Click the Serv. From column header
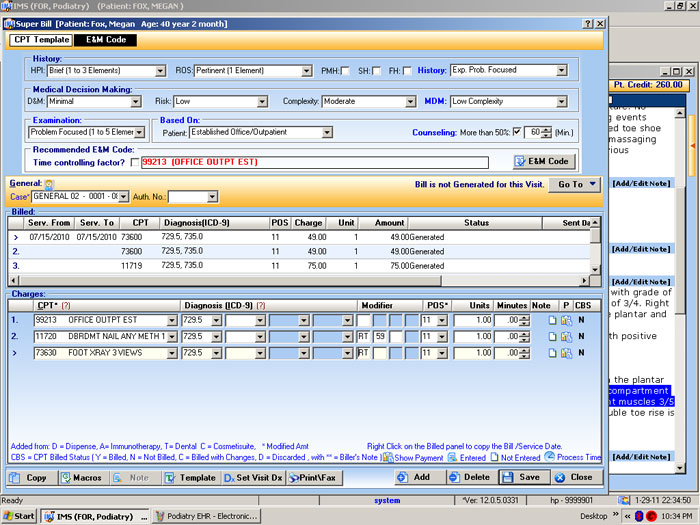The height and width of the screenshot is (525, 700). pos(49,223)
